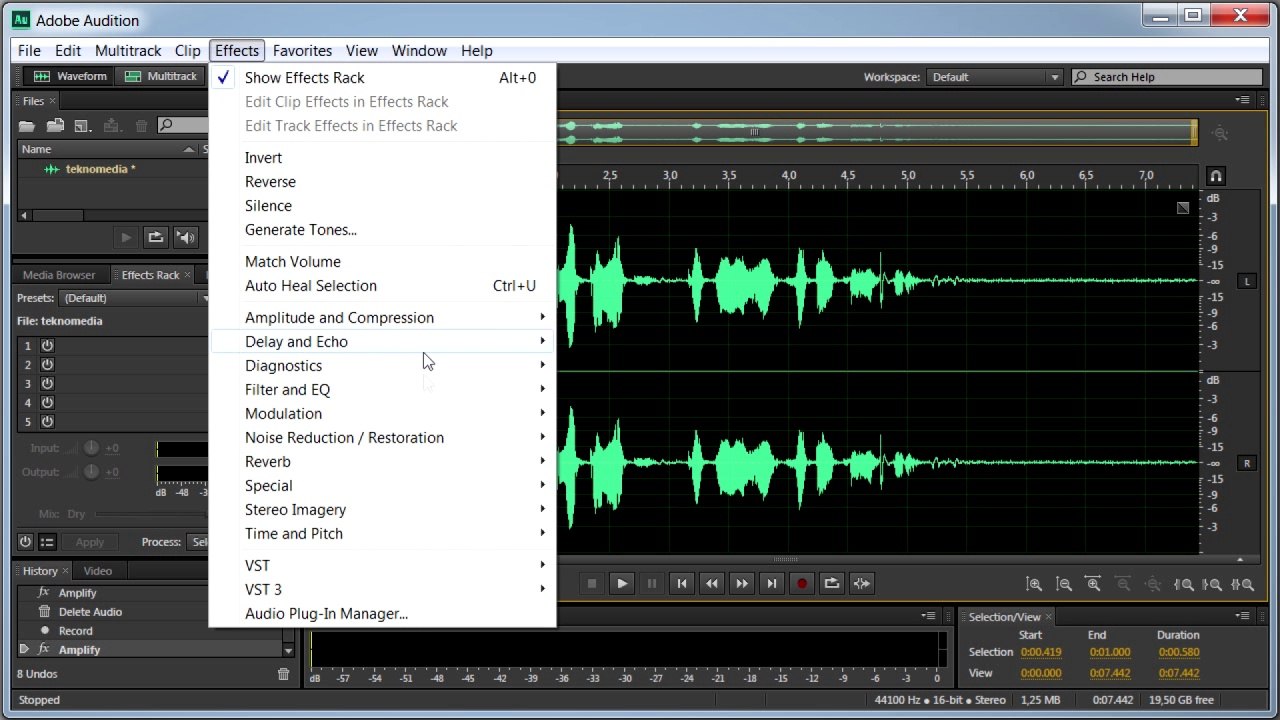Click Auto Heal Selection menu item
Image resolution: width=1280 pixels, height=720 pixels.
pos(382,285)
